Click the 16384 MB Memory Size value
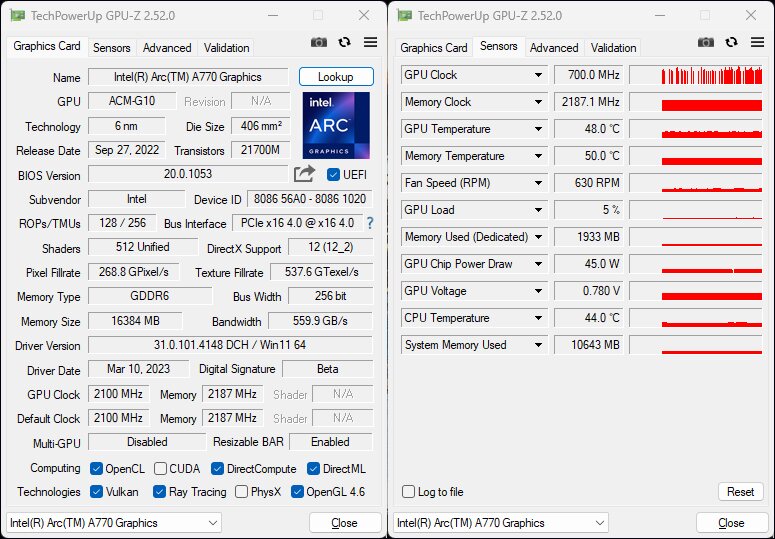 coord(135,321)
